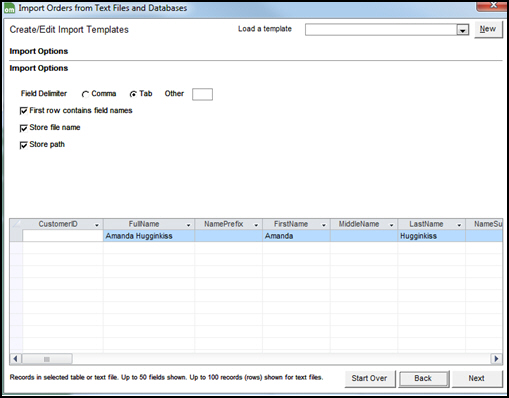
Task: Select the Amanda Hugginkiss FullName cell
Action: [149, 236]
